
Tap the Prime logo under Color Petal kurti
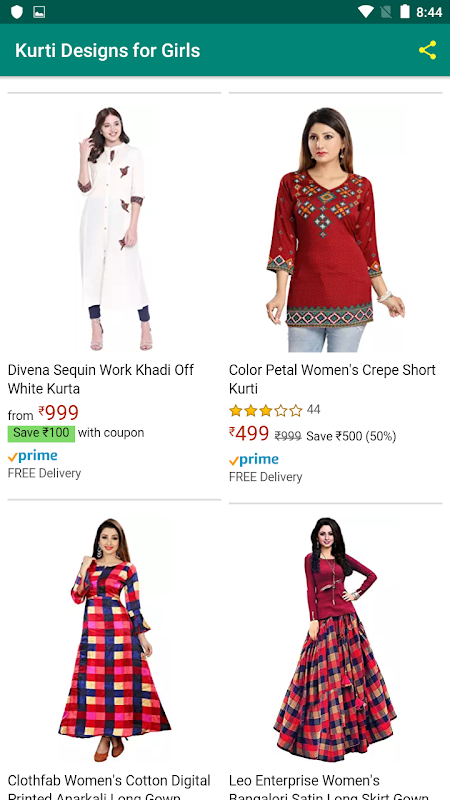click(254, 460)
